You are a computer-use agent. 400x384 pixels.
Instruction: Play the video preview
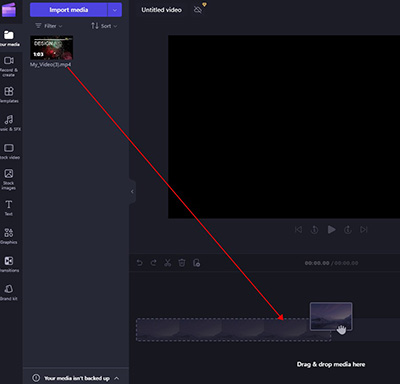click(x=331, y=229)
